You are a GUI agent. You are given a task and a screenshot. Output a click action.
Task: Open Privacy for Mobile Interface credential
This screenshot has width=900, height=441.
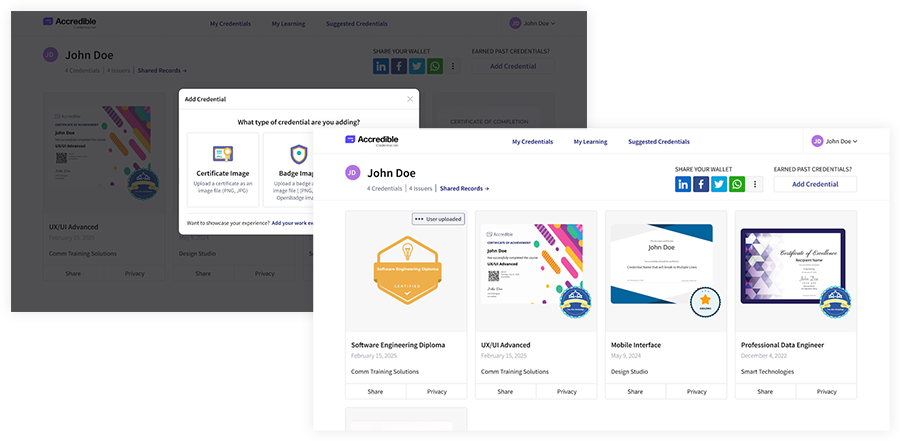point(697,392)
